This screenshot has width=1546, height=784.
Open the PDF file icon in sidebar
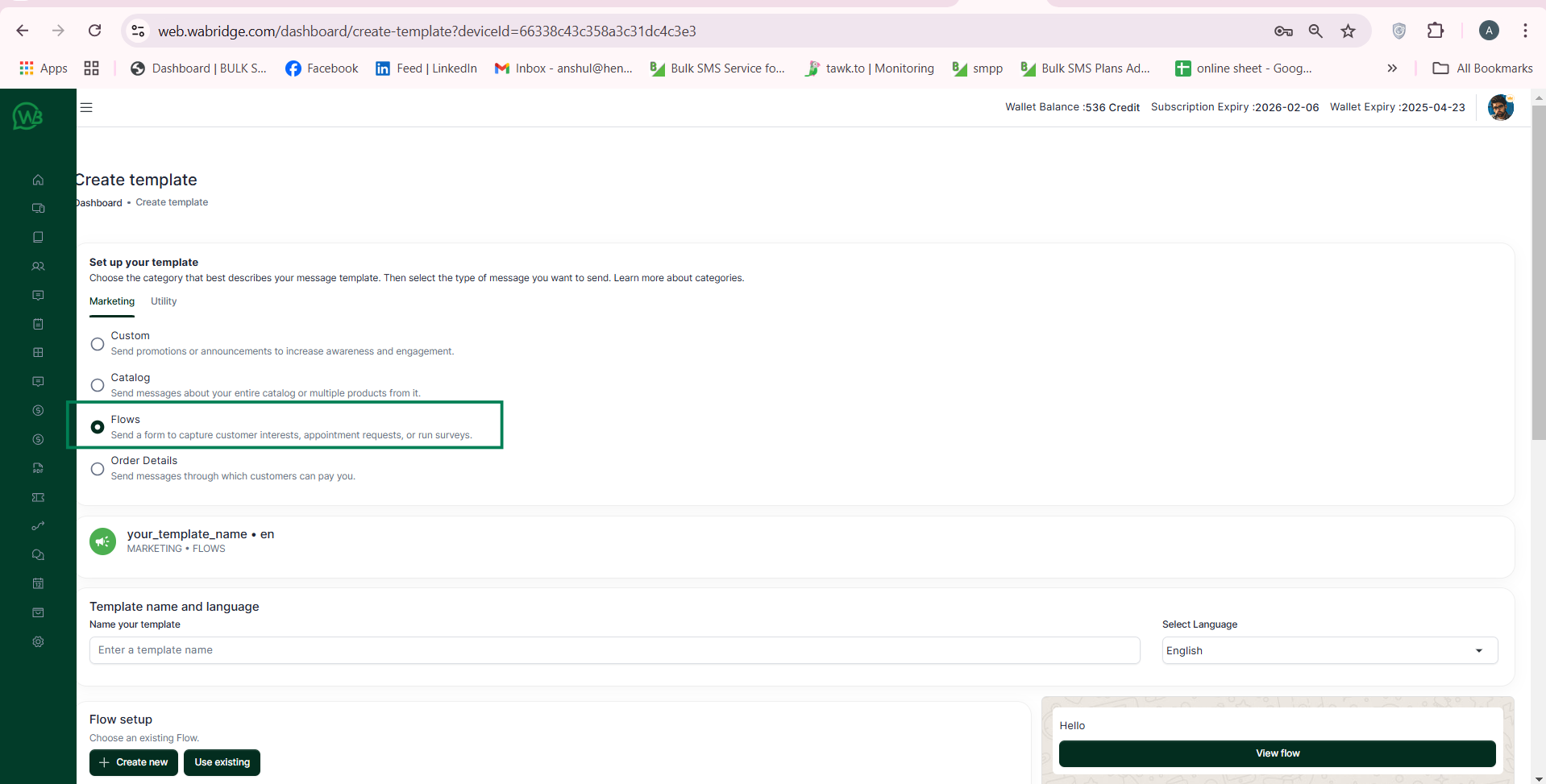(38, 468)
